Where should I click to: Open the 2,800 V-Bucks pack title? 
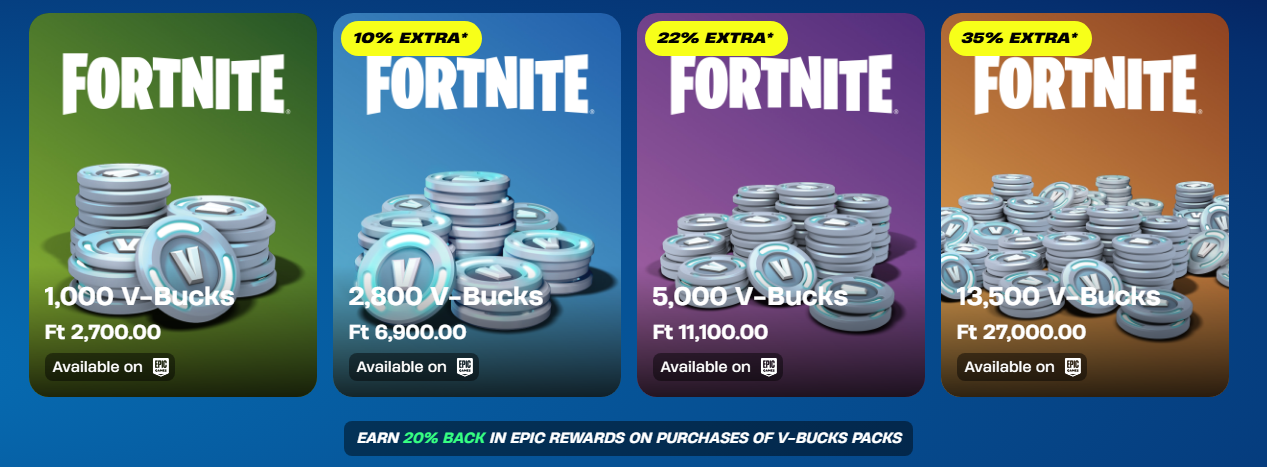point(446,297)
